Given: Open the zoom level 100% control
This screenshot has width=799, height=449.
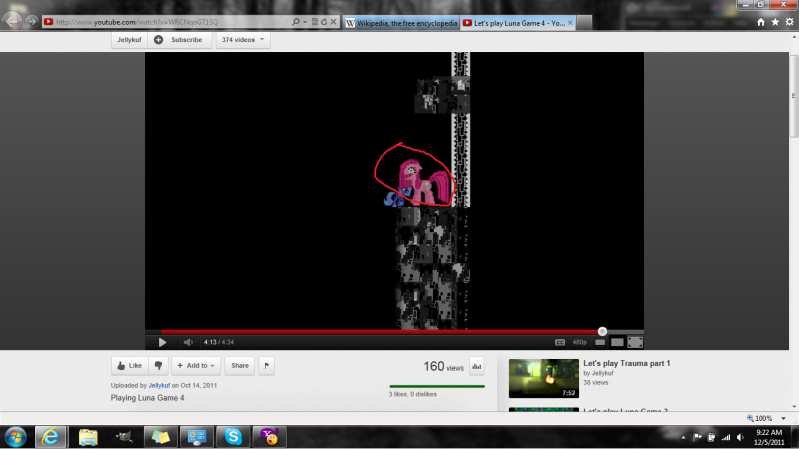Looking at the screenshot, I should click(x=760, y=418).
